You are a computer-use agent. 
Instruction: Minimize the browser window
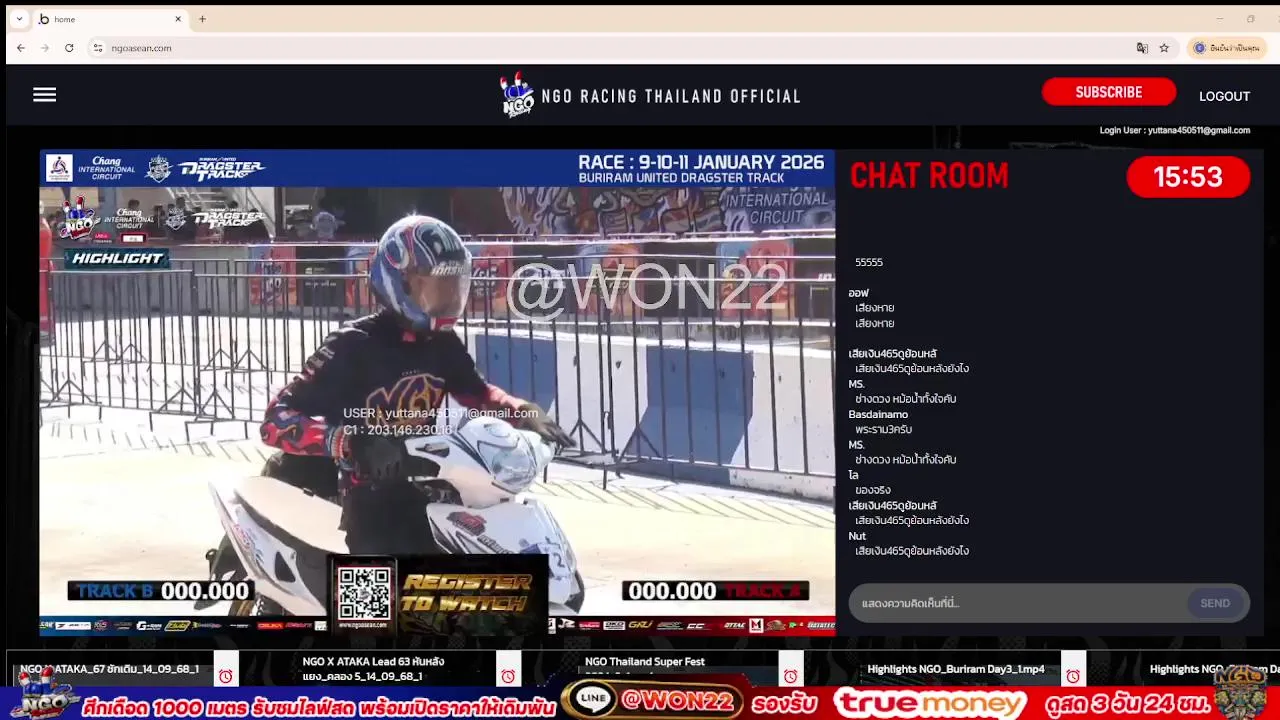click(1219, 19)
